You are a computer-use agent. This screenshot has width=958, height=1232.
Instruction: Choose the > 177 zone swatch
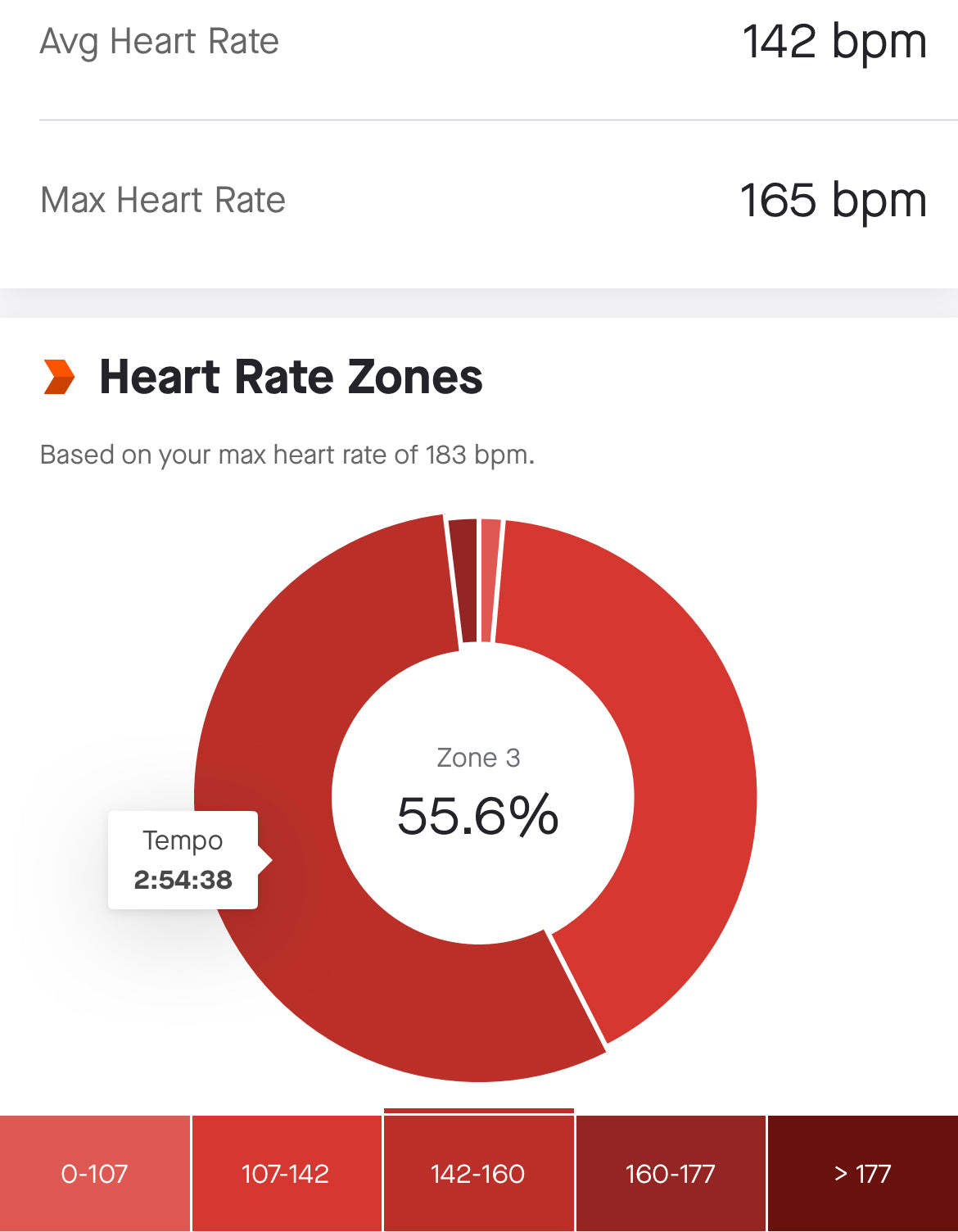(862, 1174)
